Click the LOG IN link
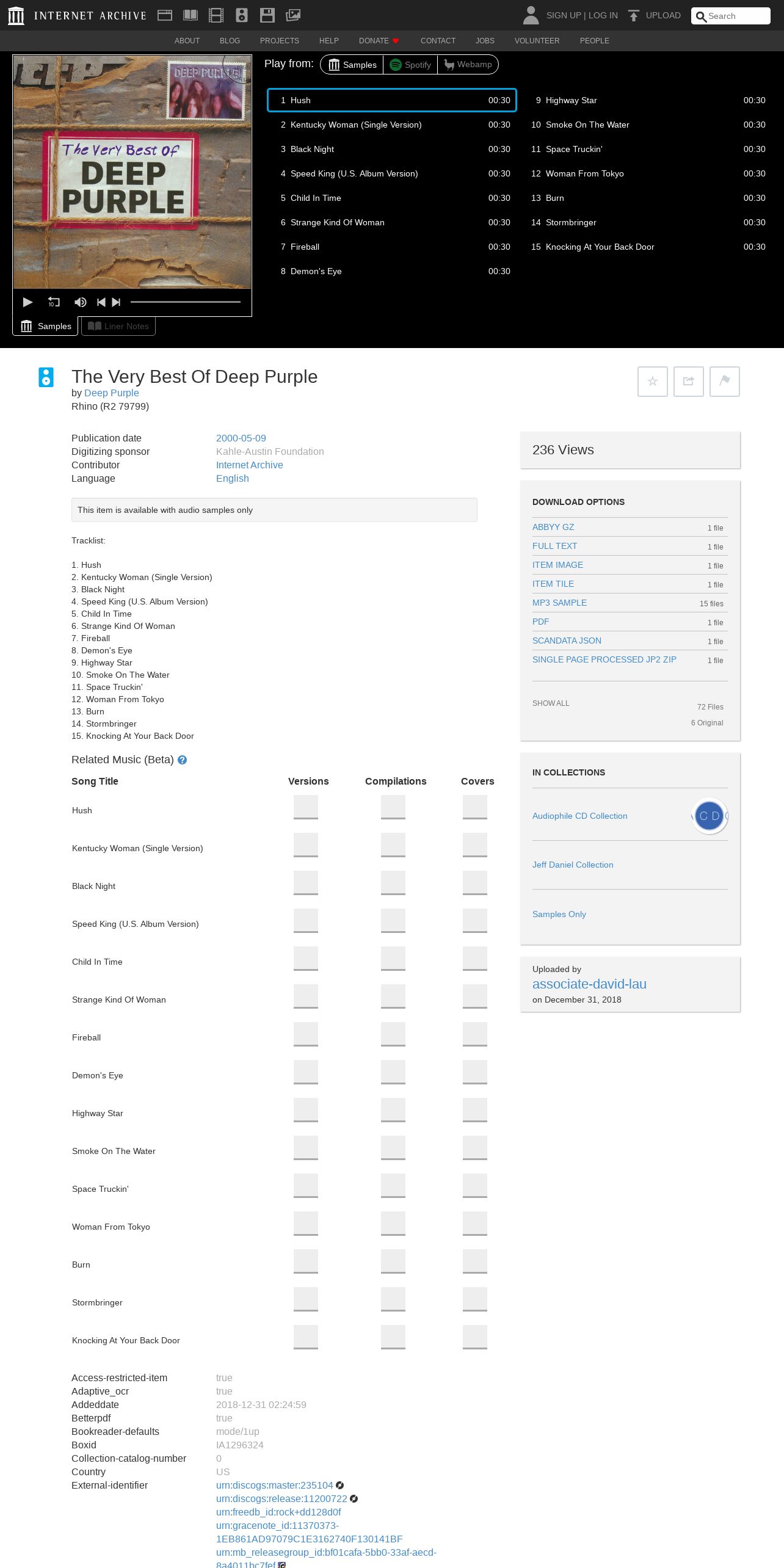 pos(603,15)
